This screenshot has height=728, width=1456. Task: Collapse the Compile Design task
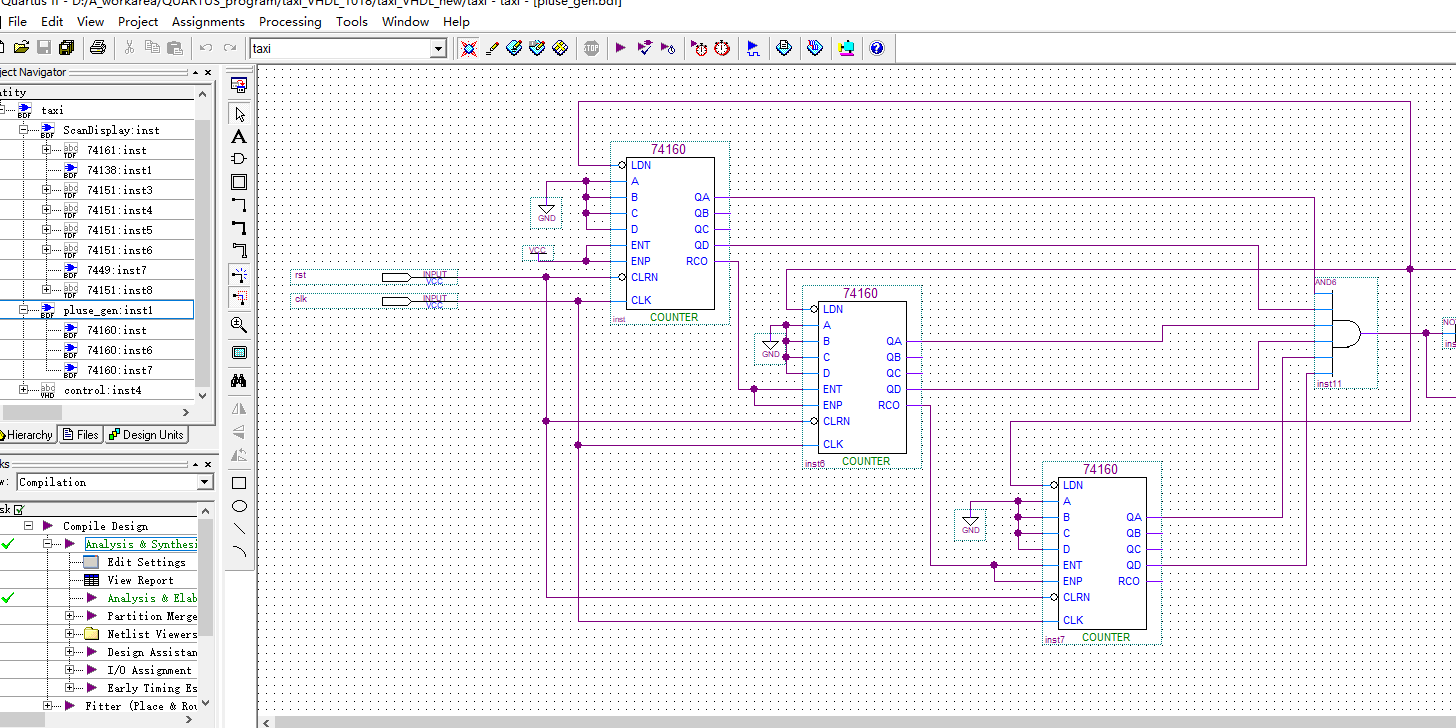tap(29, 526)
